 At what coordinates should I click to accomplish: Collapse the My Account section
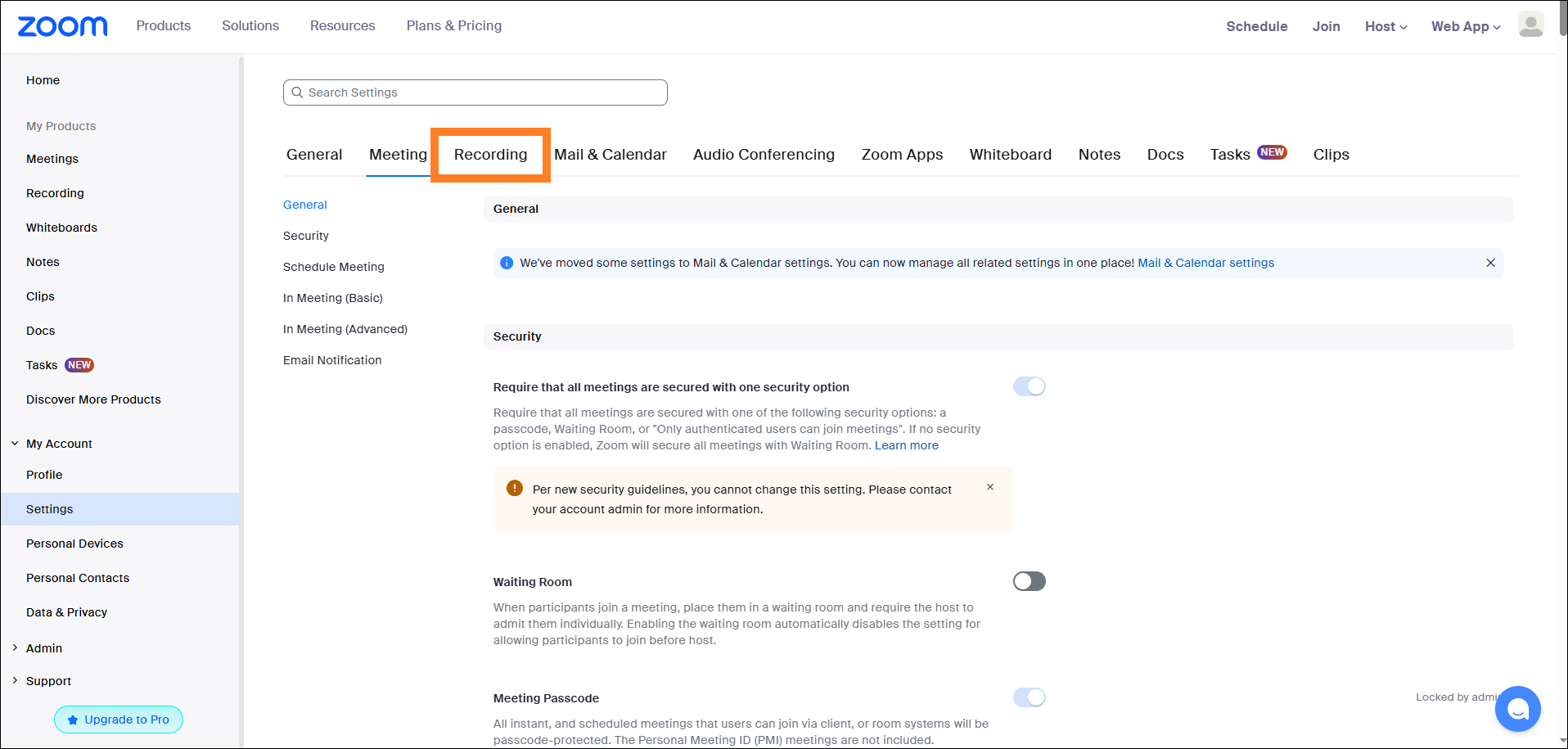pyautogui.click(x=15, y=444)
